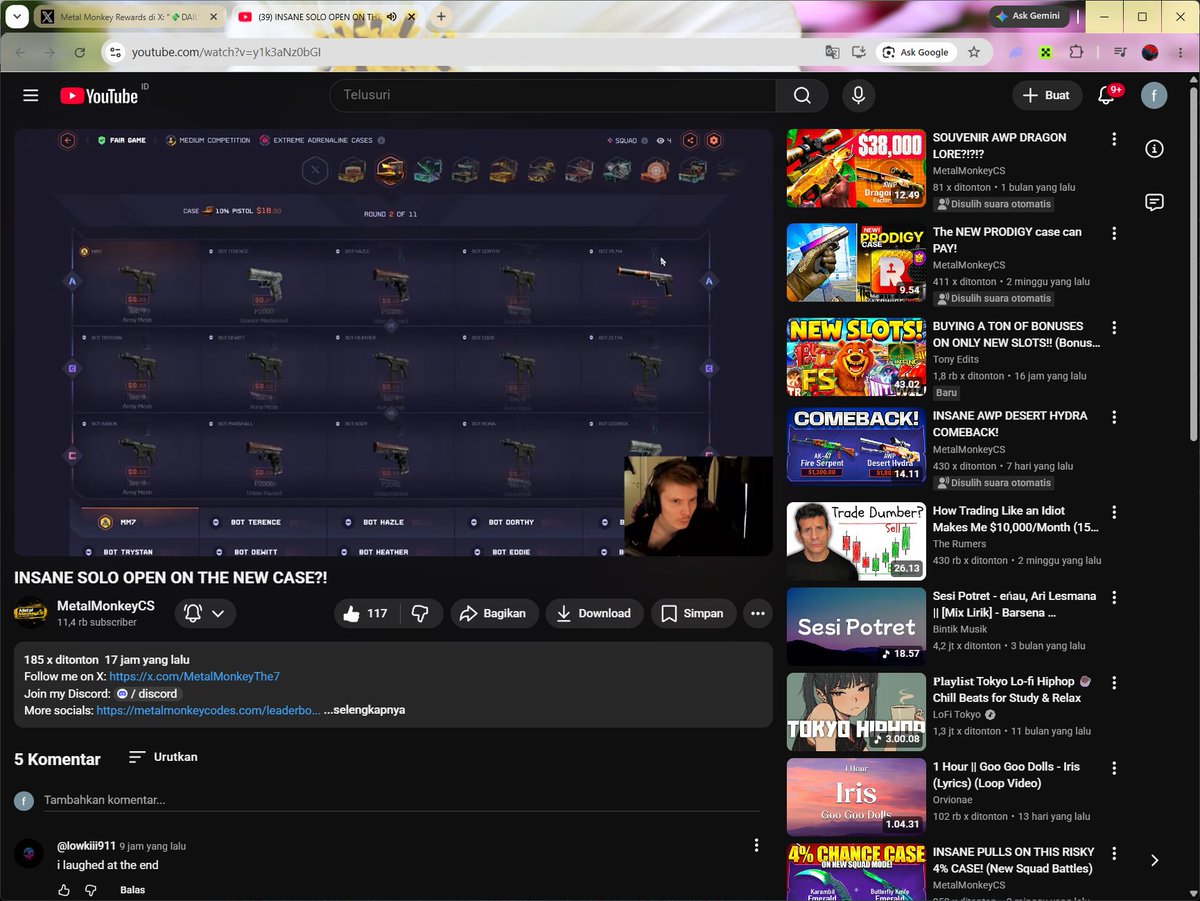The width and height of the screenshot is (1200, 901).
Task: Open account avatar menu
Action: point(1154,95)
